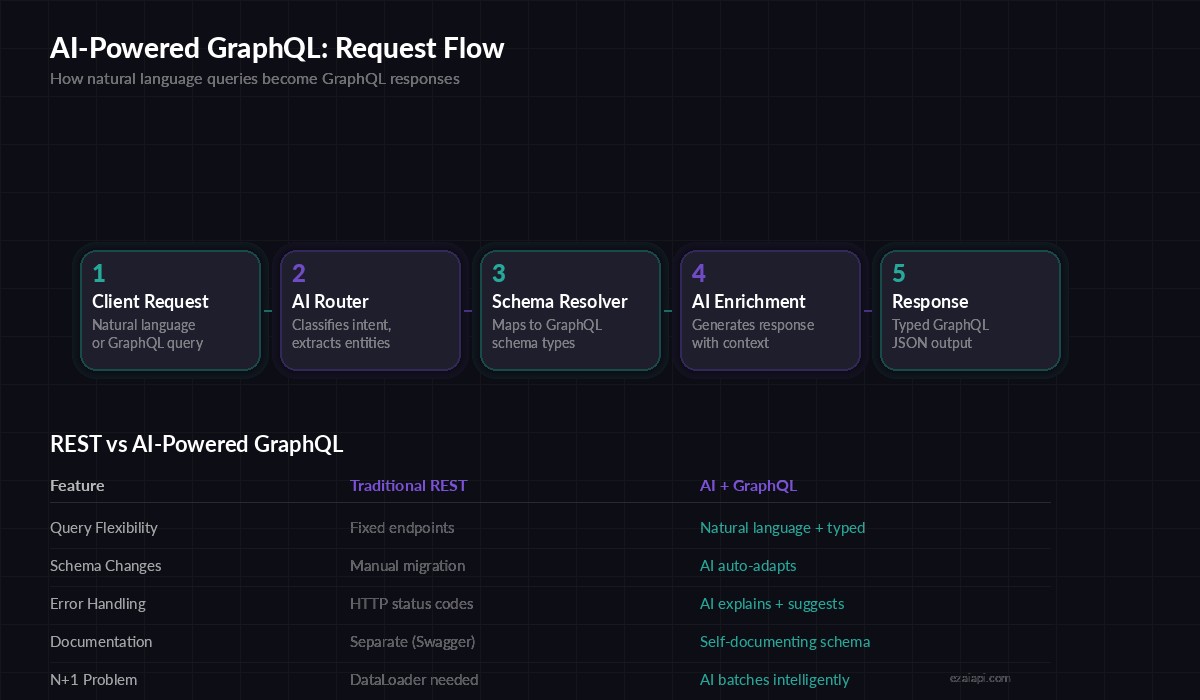Click the "AI-Powered GraphQL: Request Flow" title
1200x700 pixels.
(277, 47)
